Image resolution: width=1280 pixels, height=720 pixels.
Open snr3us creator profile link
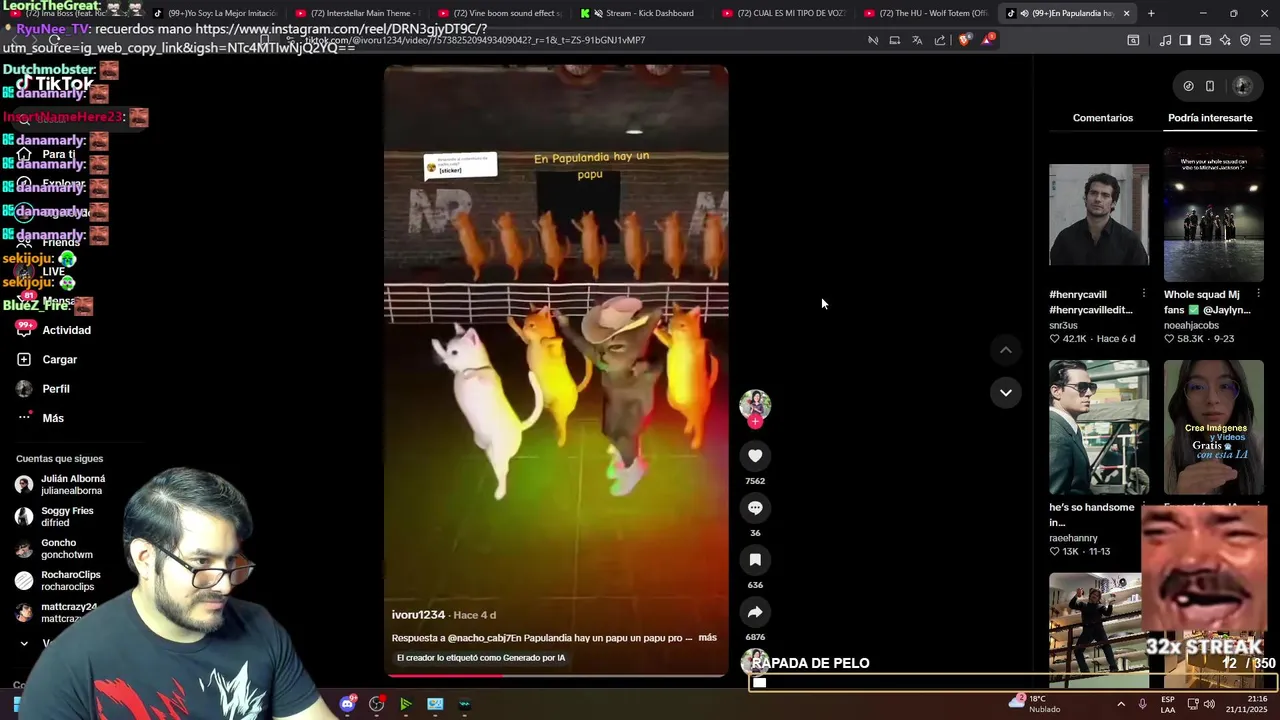pos(1063,325)
